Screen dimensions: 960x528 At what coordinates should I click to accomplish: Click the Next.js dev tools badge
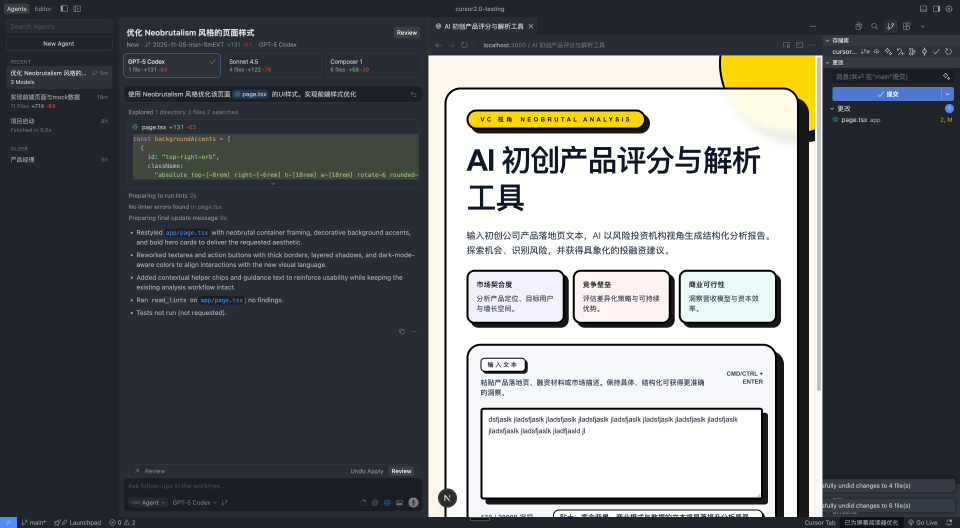coord(447,497)
